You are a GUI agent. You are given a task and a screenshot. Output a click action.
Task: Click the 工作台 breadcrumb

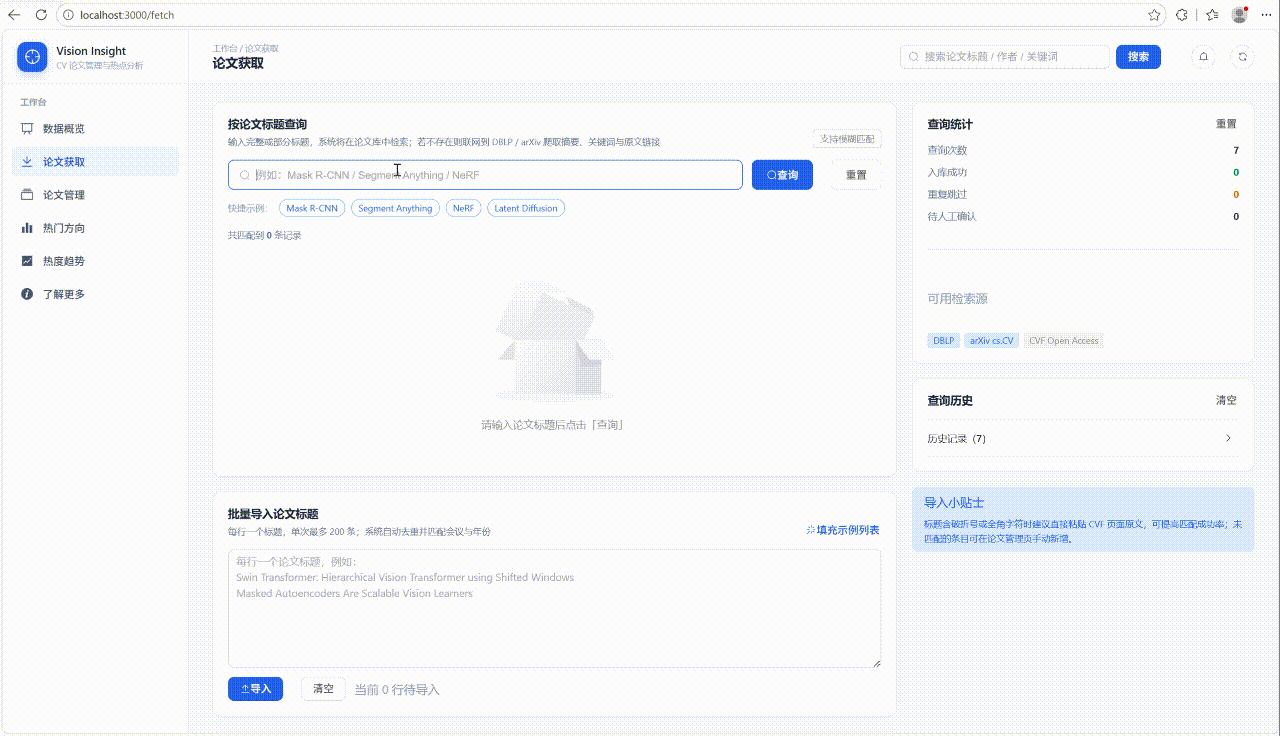pyautogui.click(x=225, y=48)
